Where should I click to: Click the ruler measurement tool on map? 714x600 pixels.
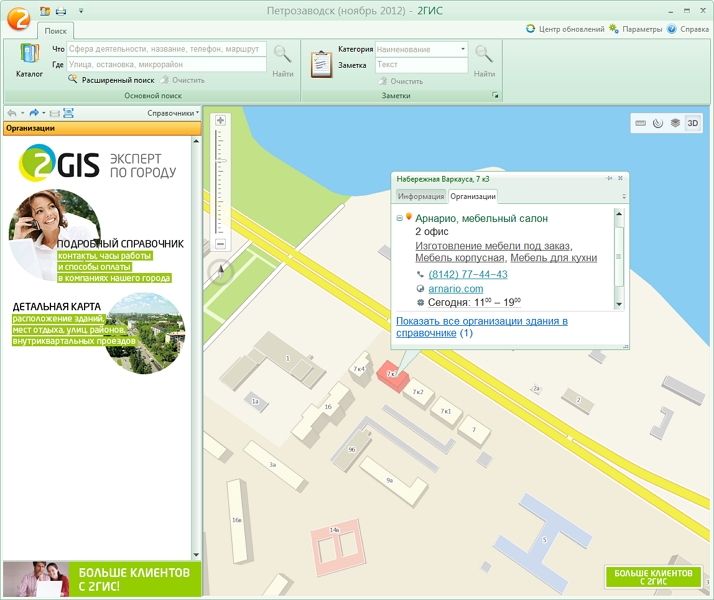tap(641, 123)
